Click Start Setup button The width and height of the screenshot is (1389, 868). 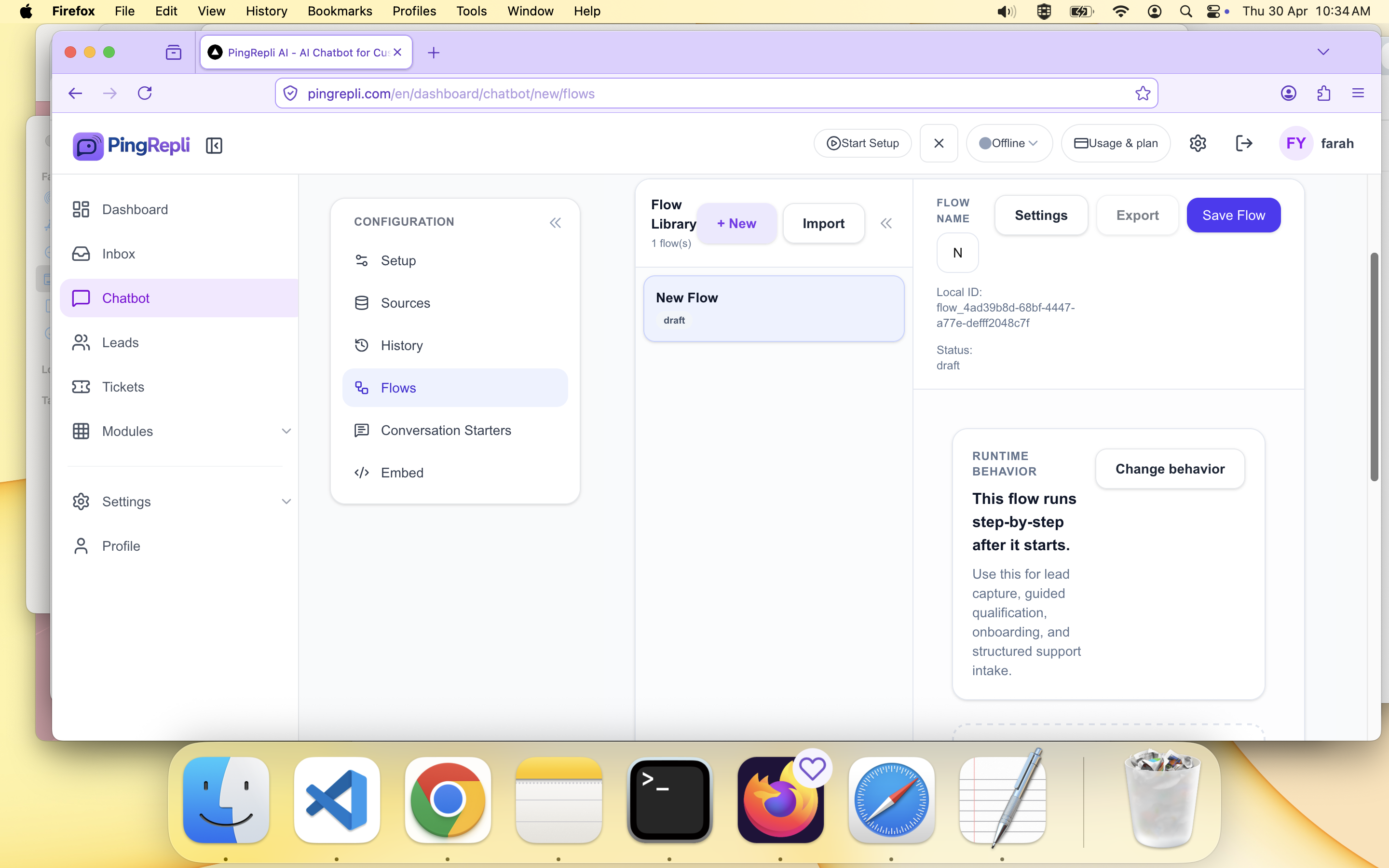863,144
